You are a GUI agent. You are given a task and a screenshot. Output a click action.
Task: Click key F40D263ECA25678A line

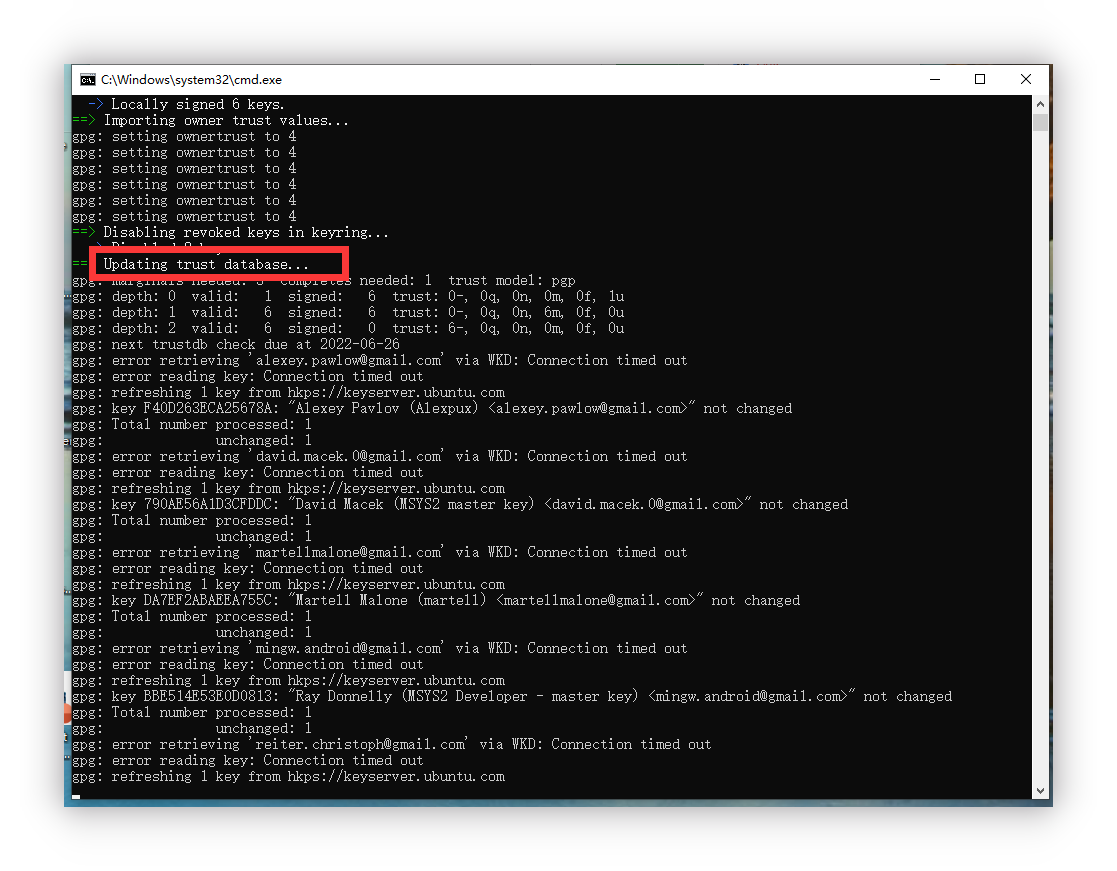[x=432, y=408]
